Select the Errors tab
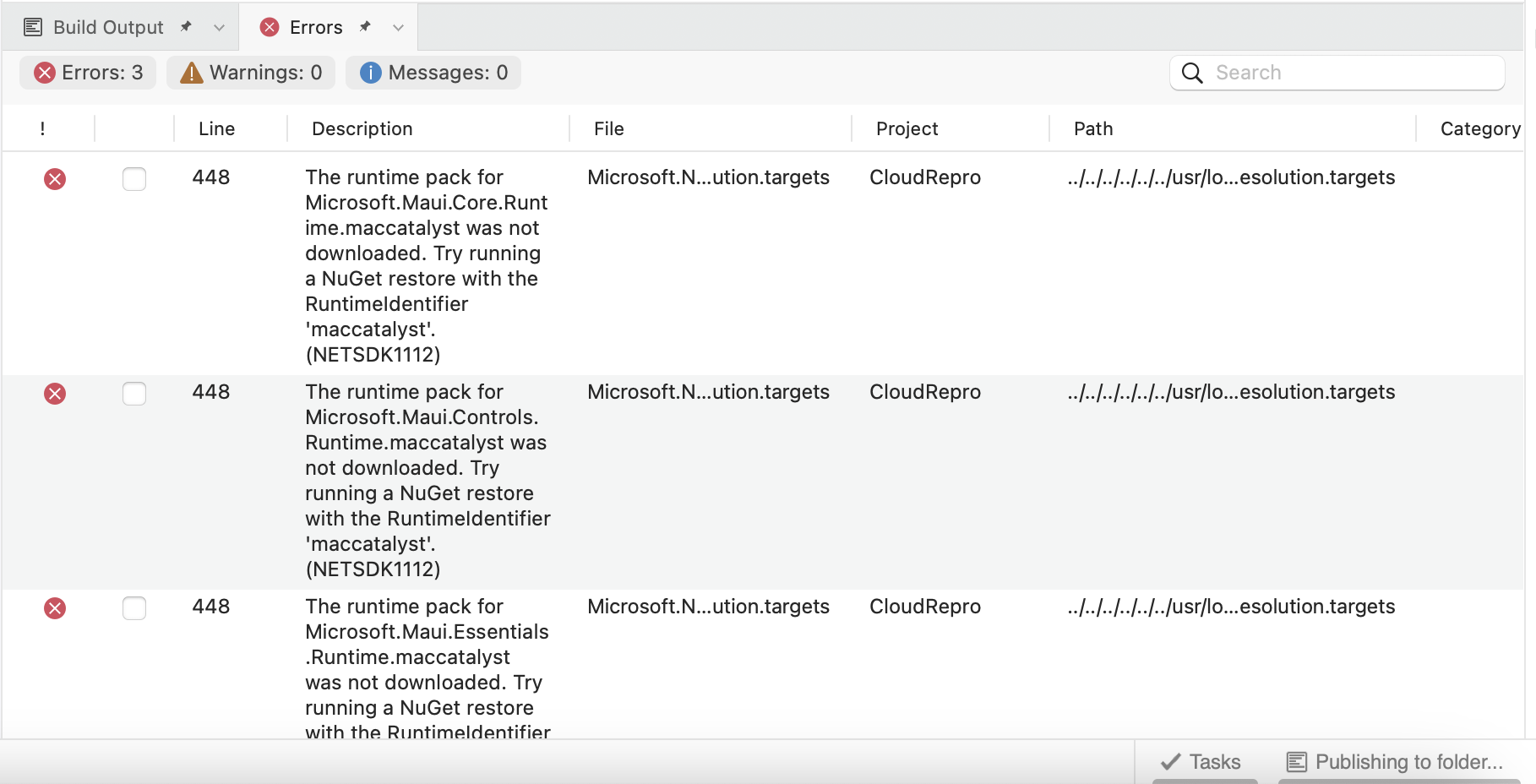Viewport: 1536px width, 784px height. tap(315, 27)
